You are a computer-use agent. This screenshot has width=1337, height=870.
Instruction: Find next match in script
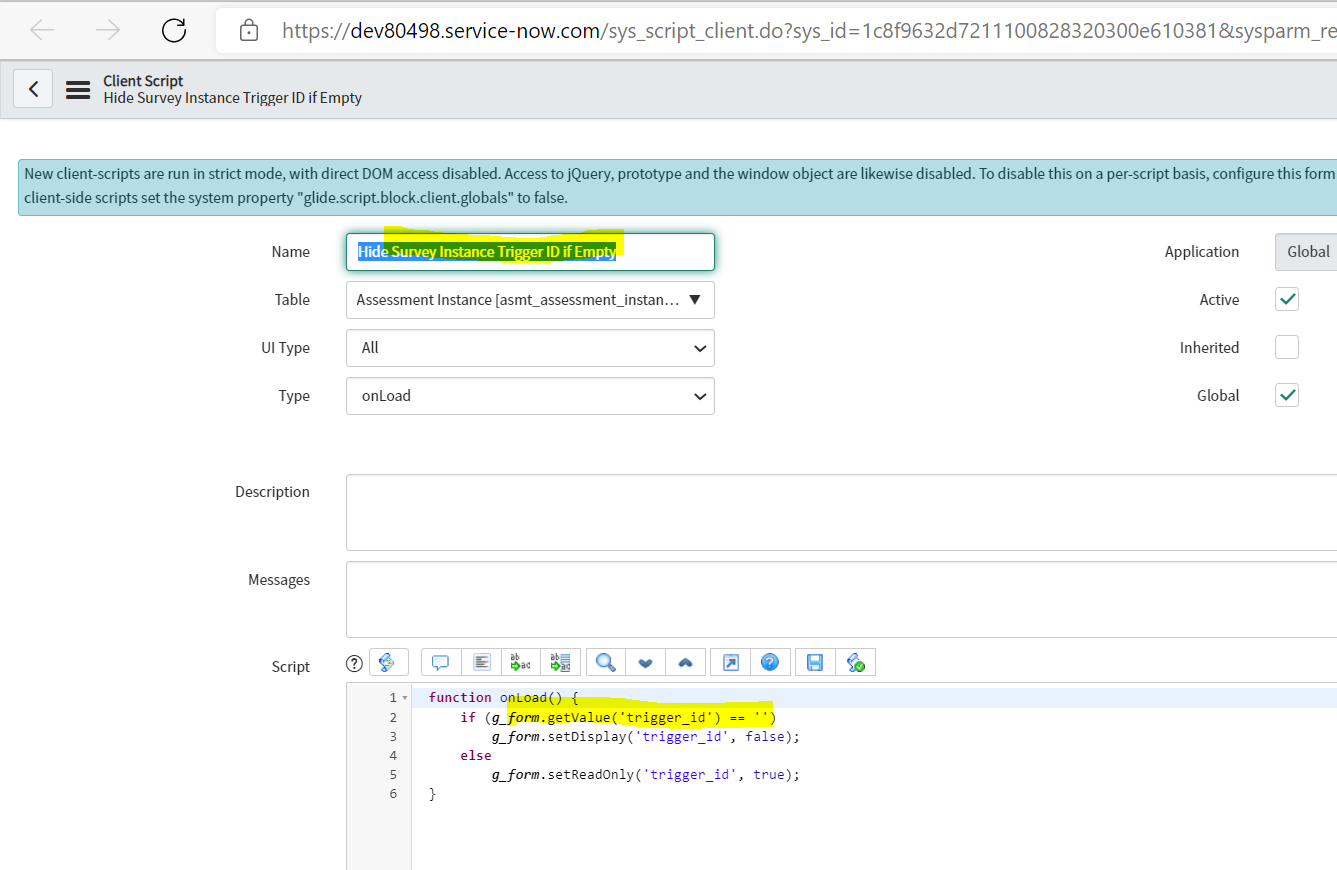click(645, 662)
